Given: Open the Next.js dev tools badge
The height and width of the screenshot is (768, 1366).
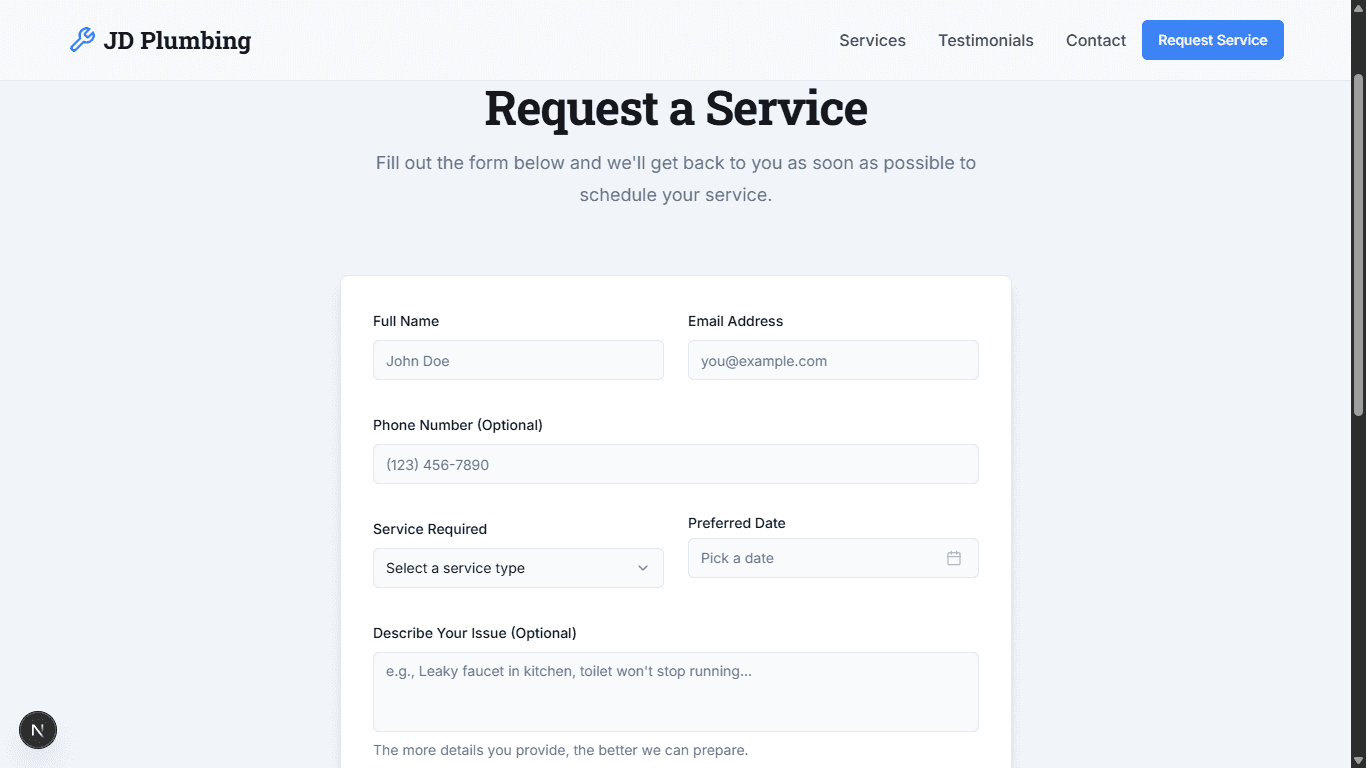Looking at the screenshot, I should [x=38, y=730].
